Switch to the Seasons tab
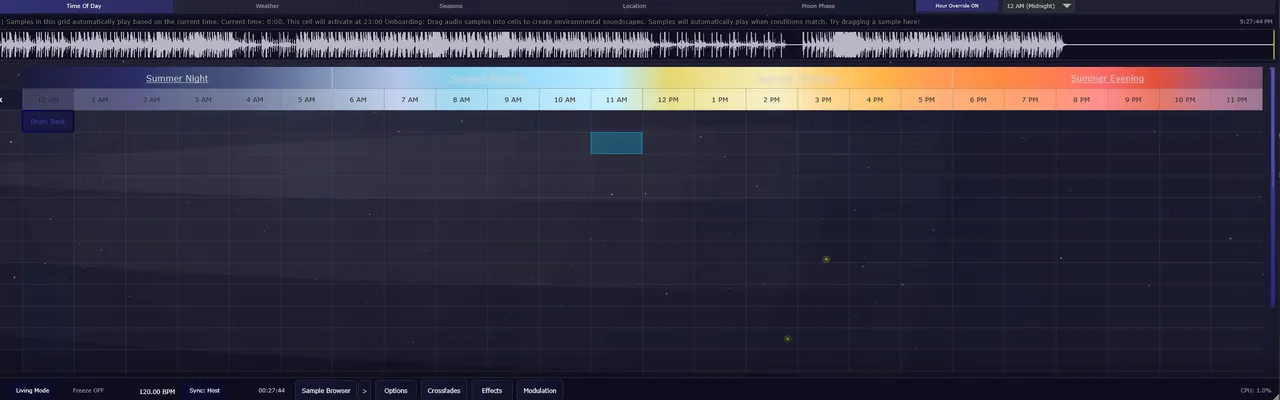This screenshot has width=1280, height=400. click(x=451, y=6)
